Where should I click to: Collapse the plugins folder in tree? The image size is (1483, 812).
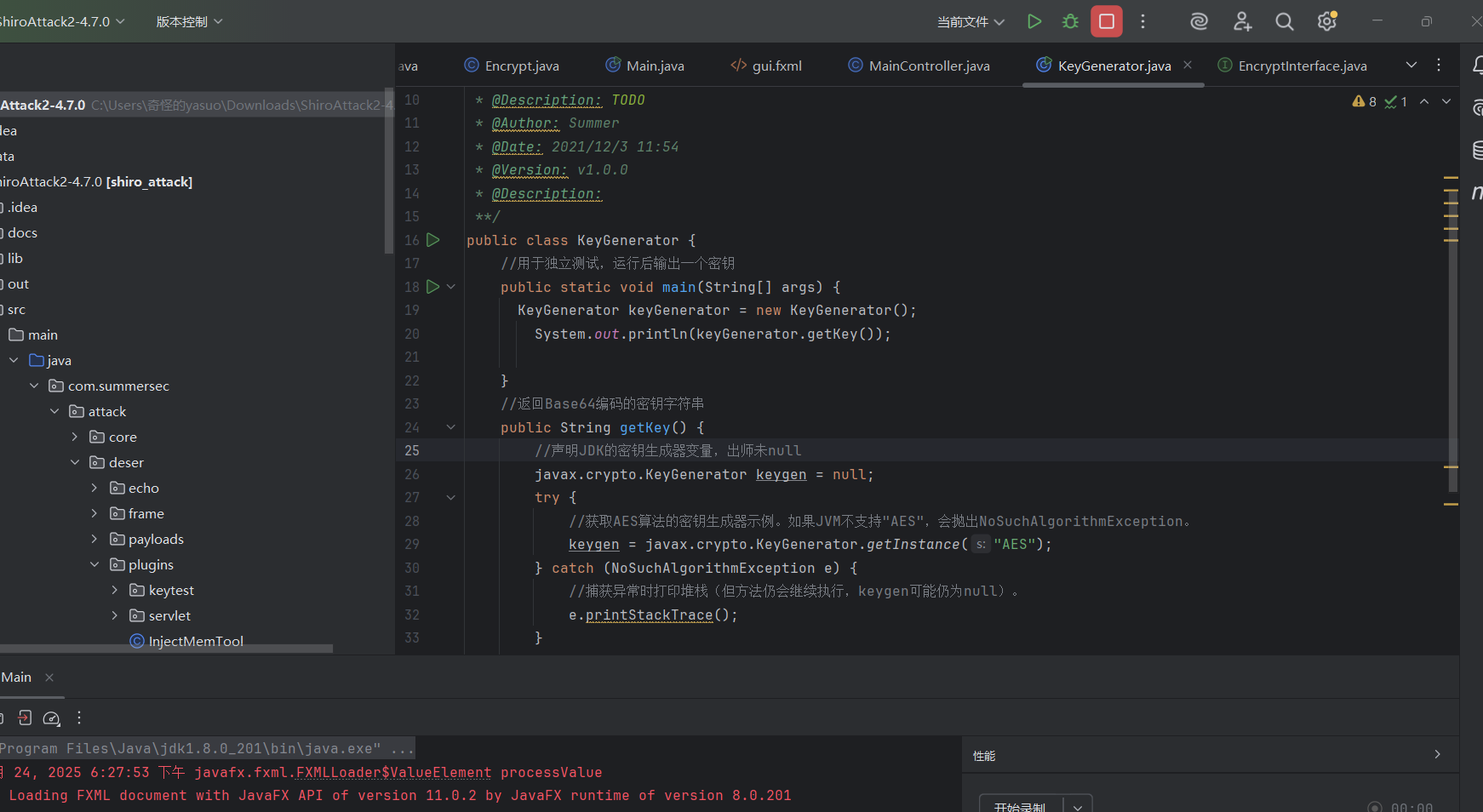(94, 564)
